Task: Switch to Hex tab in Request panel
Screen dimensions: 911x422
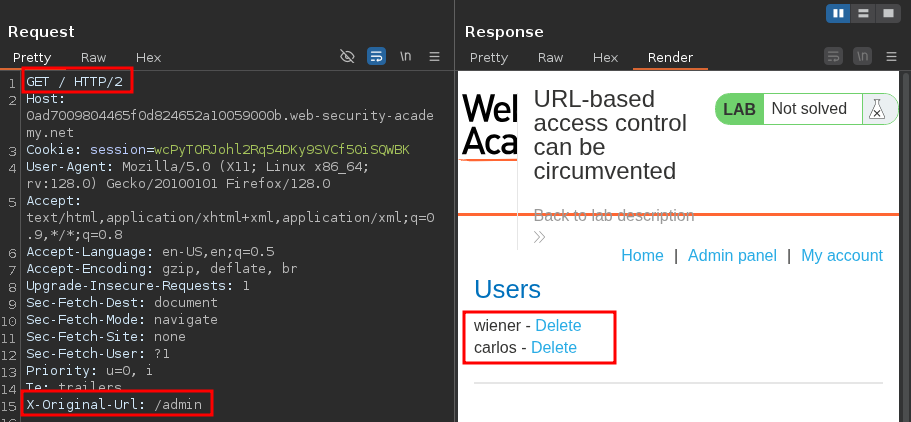Action: point(148,58)
